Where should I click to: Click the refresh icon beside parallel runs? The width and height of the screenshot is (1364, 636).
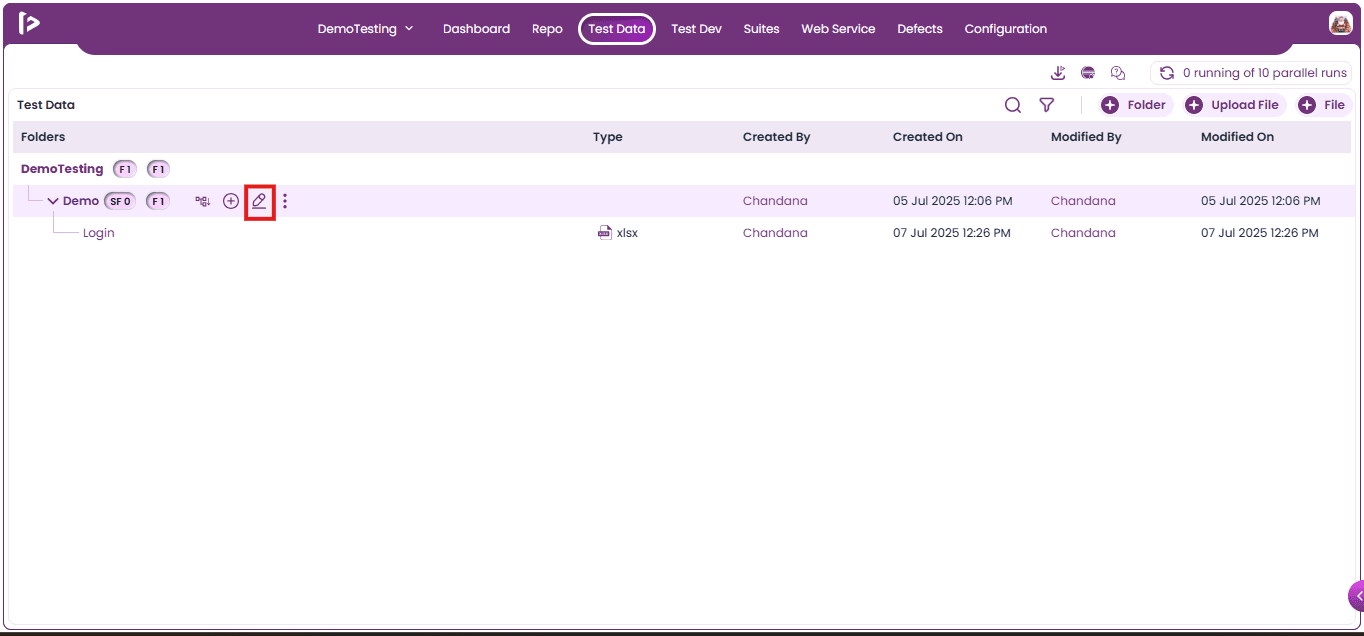1166,73
